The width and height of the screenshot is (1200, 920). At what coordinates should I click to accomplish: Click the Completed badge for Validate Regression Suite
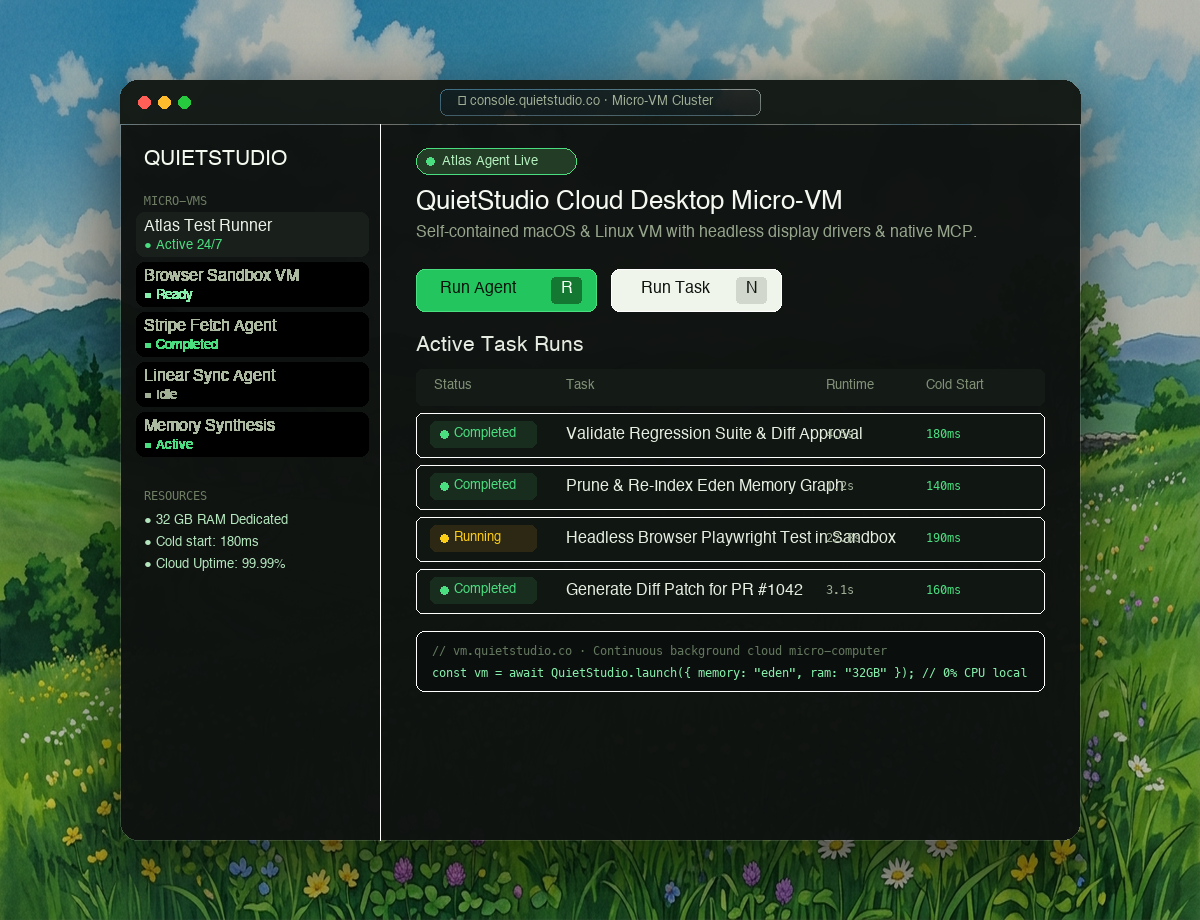tap(483, 434)
